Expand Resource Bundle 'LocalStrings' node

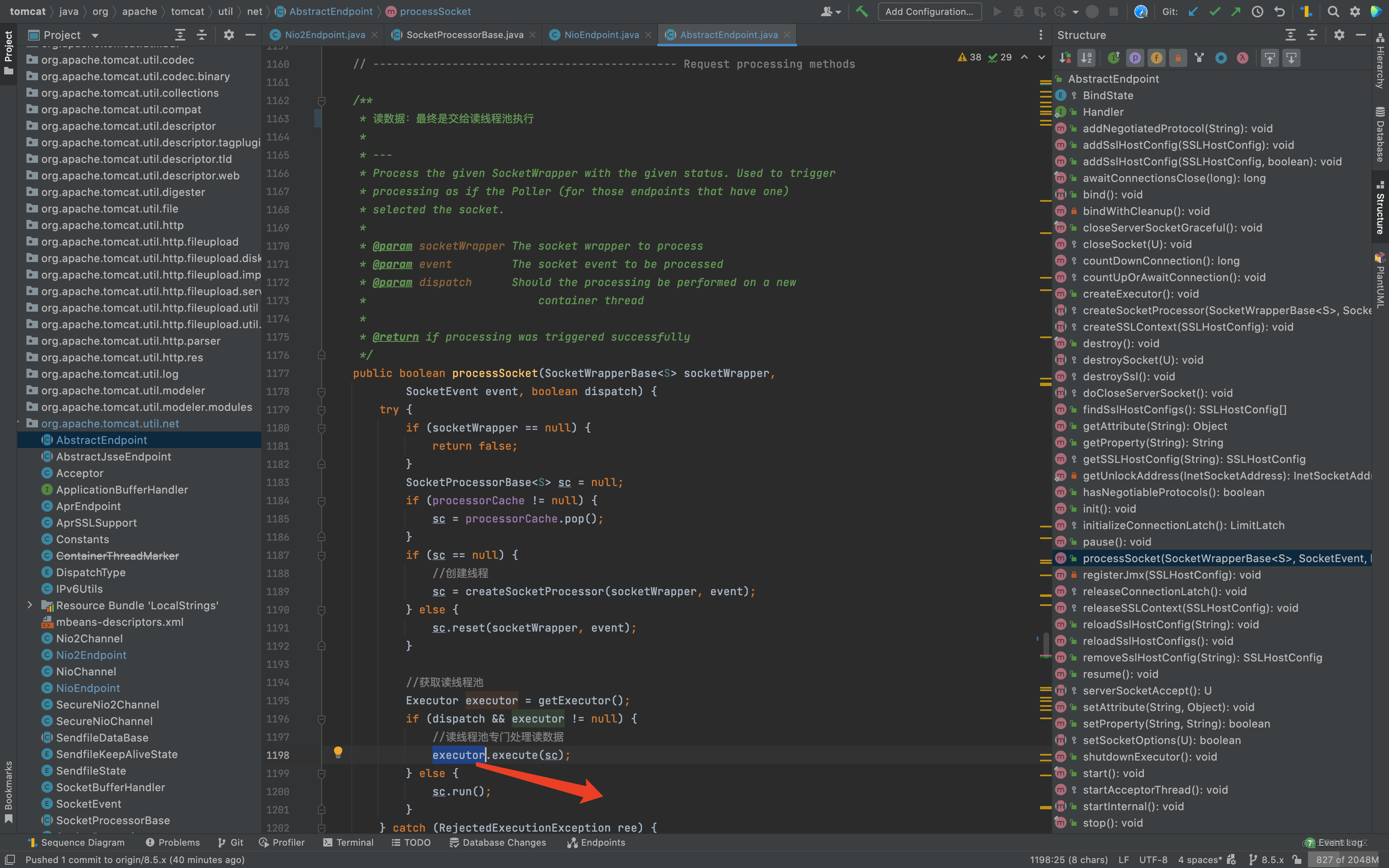30,605
